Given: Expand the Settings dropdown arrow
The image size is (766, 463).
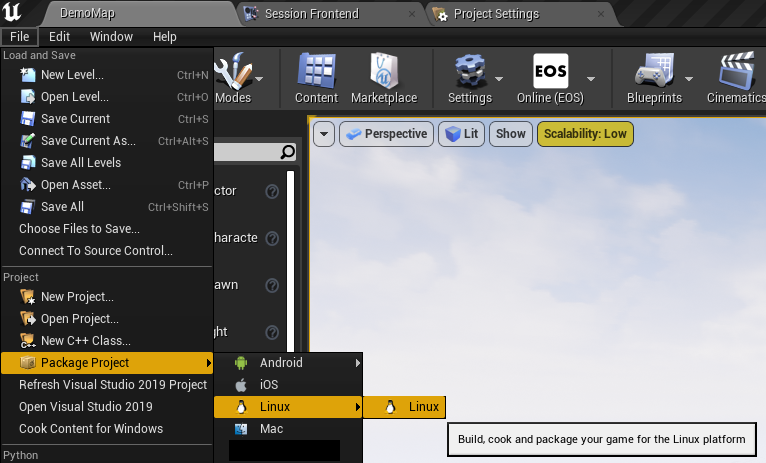Looking at the screenshot, I should [499, 79].
